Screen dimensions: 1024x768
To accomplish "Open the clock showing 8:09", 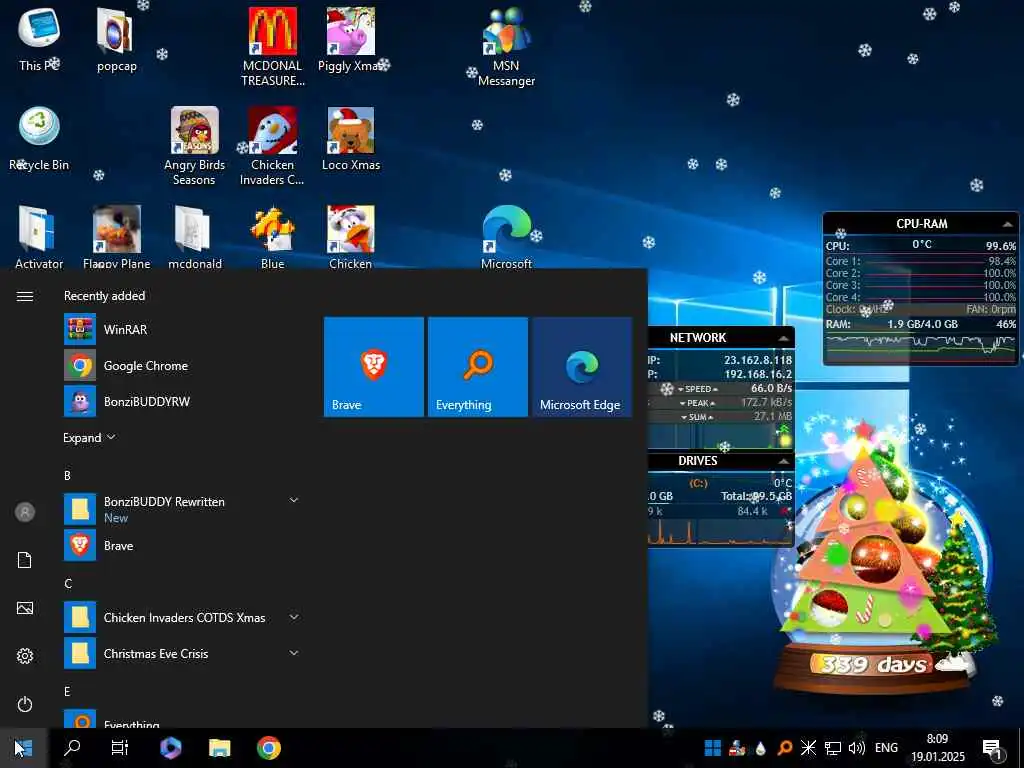I will click(938, 748).
